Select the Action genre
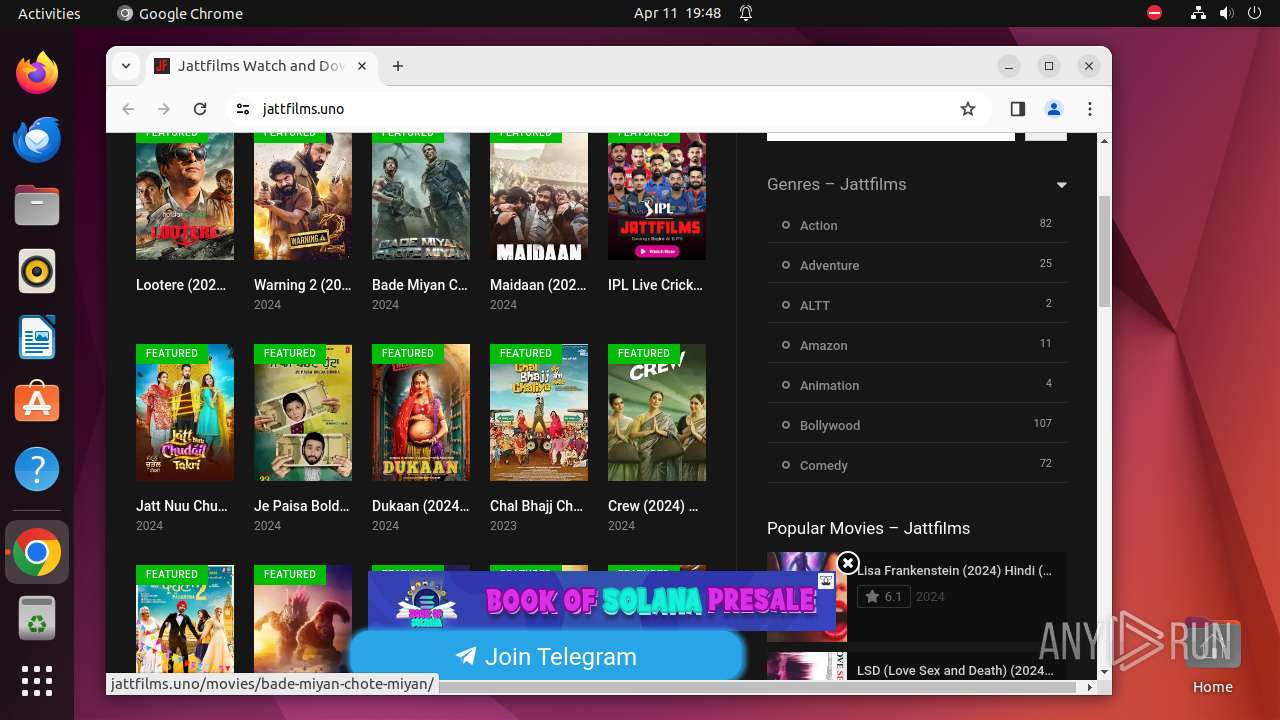 click(818, 226)
